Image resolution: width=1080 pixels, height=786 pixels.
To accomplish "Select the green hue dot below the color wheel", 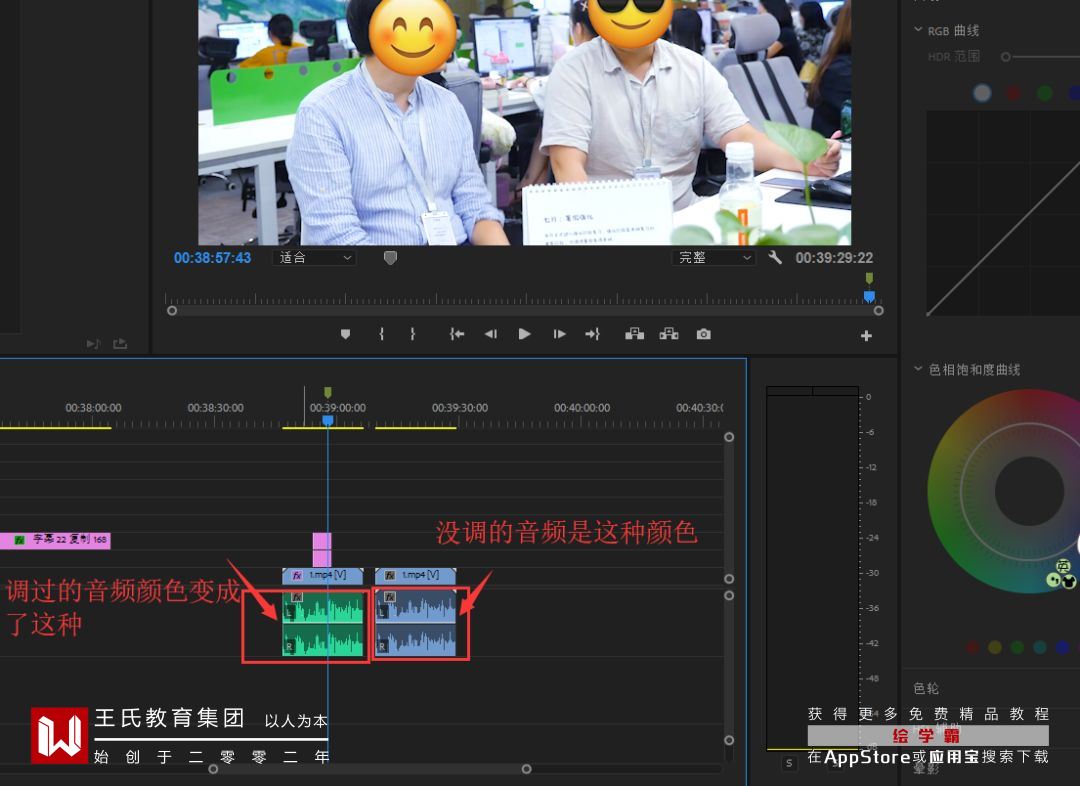I will [1017, 647].
